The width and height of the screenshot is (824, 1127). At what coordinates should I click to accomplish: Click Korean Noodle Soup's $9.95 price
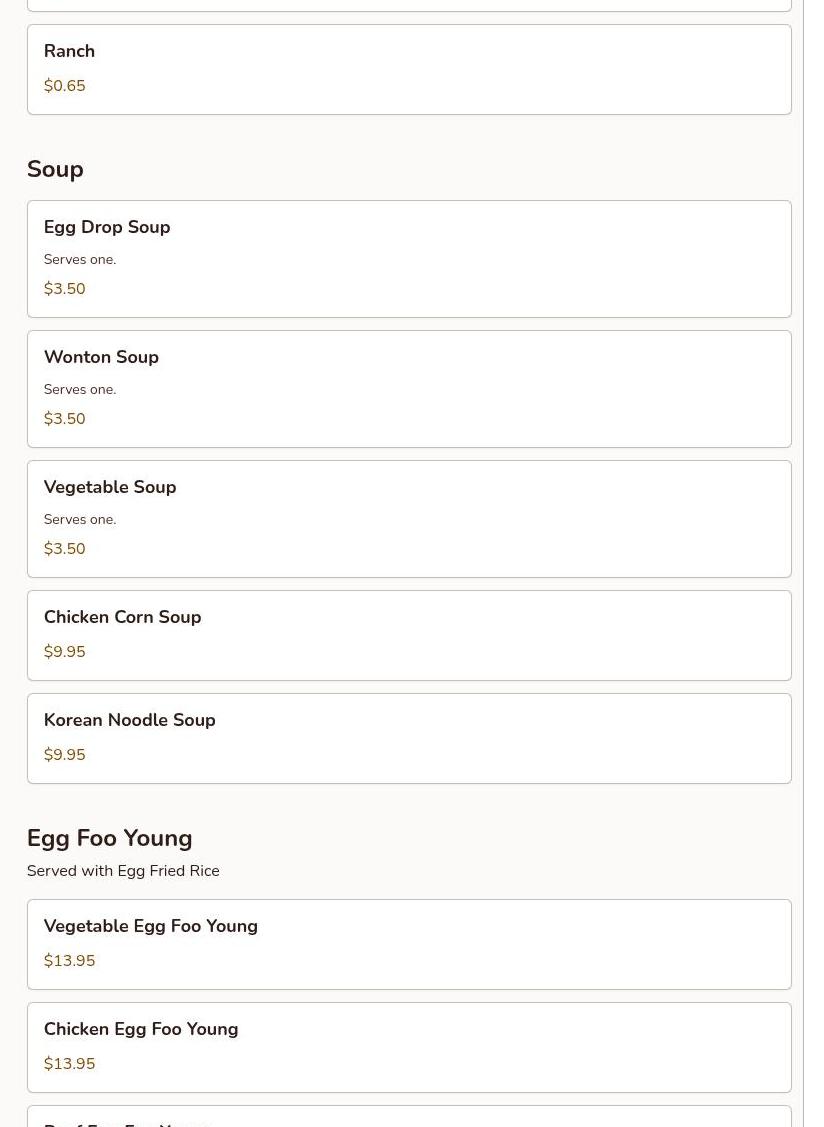(64, 755)
